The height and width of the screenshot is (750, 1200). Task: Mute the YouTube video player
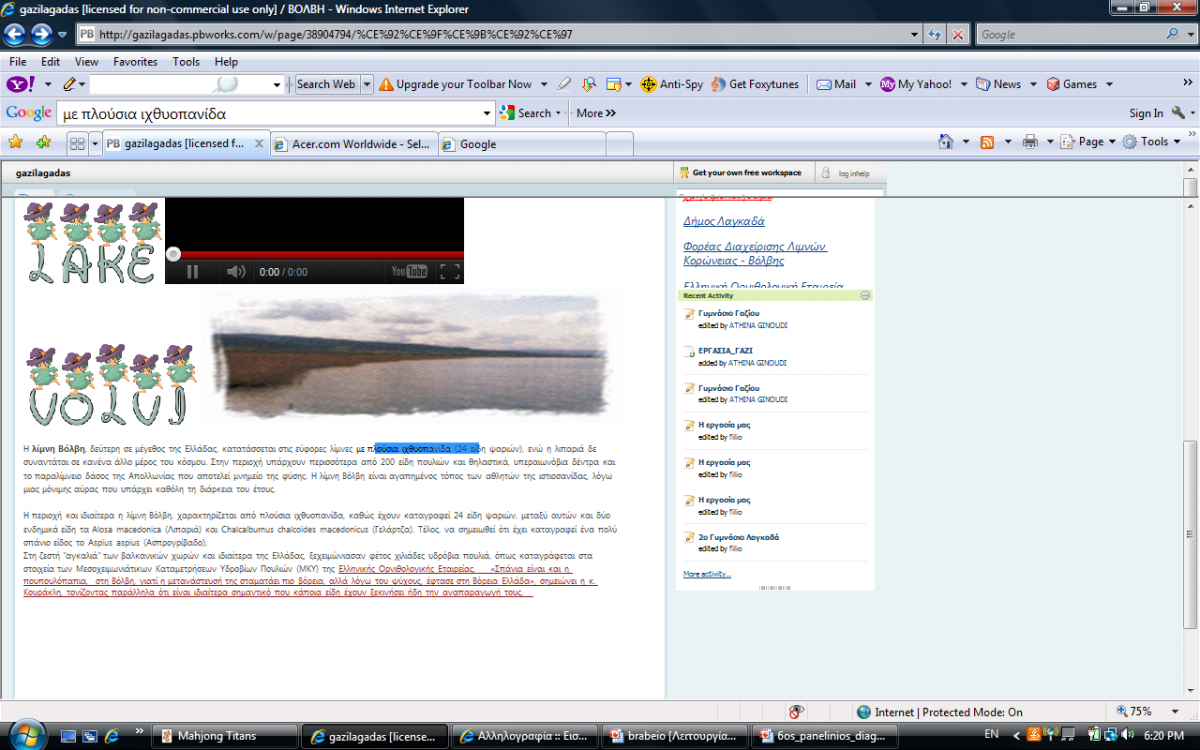(236, 271)
